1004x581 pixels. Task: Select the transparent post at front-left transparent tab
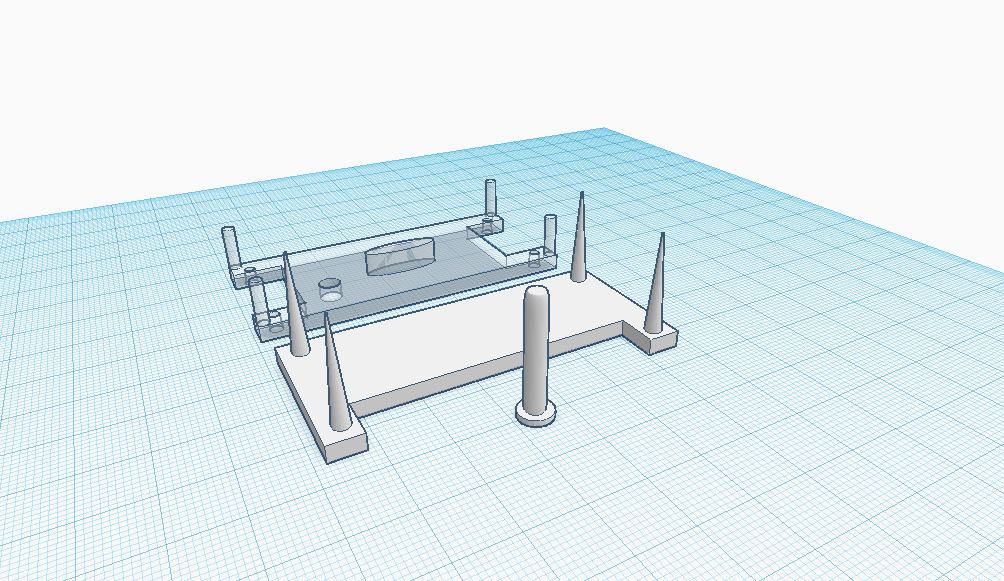259,300
